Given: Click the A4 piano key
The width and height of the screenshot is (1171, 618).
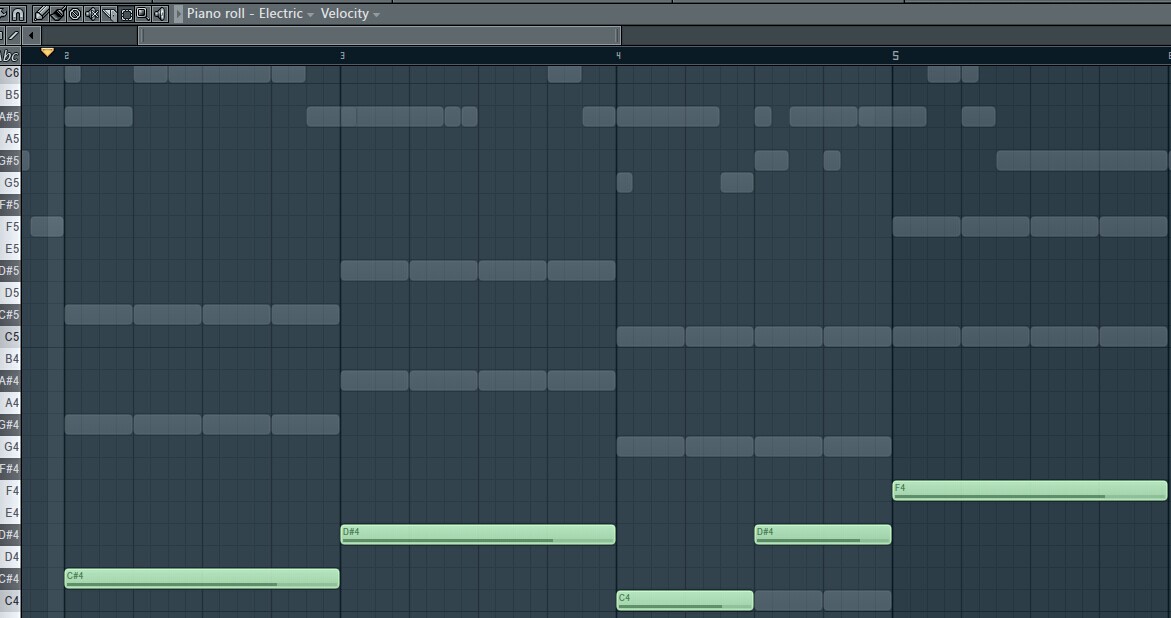Looking at the screenshot, I should tap(10, 403).
